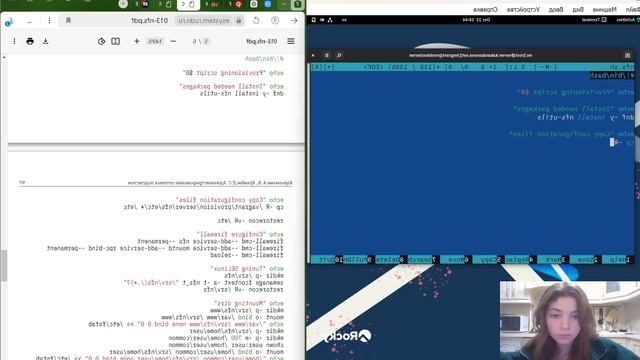Viewport: 640px width, 360px height.
Task: Open browser three-dot page menu
Action: (49, 20)
